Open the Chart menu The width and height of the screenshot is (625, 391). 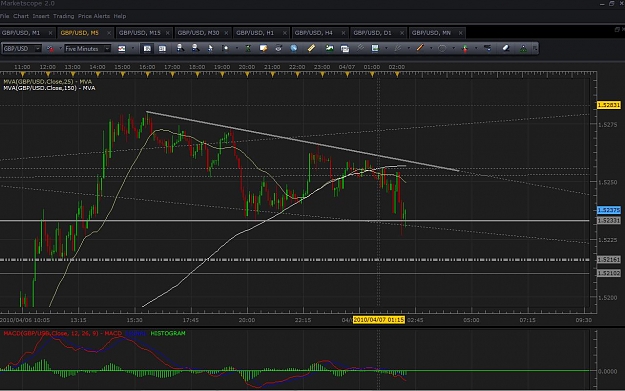21,16
